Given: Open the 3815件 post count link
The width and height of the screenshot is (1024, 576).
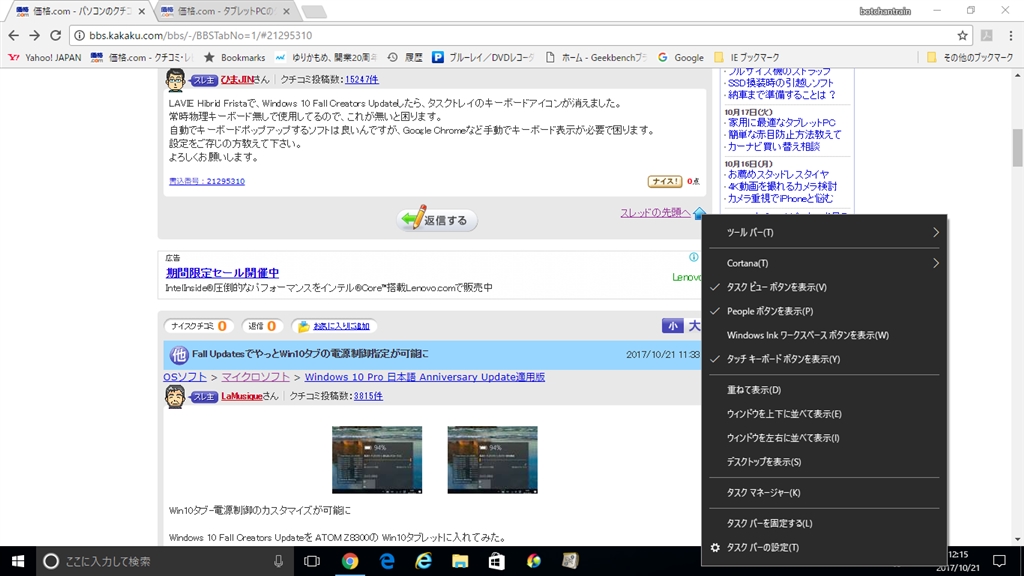Looking at the screenshot, I should click(368, 396).
